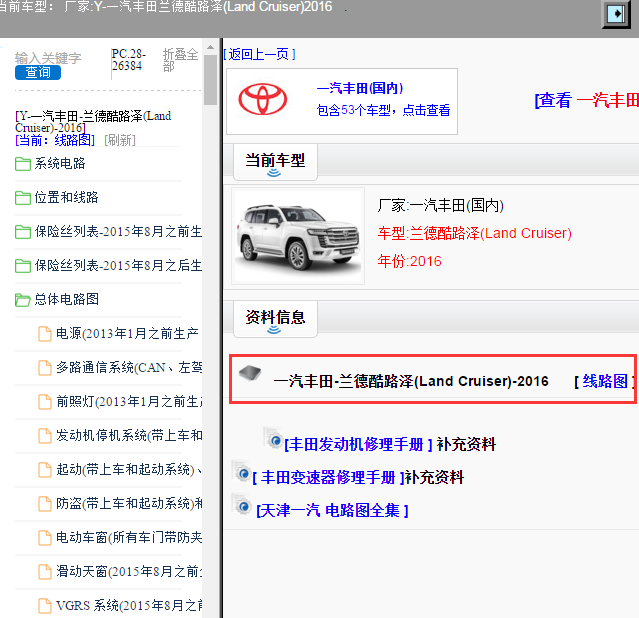This screenshot has width=639, height=618.
Task: Open 电动车窗(所有车门带防夹 entry
Action: tap(129, 538)
